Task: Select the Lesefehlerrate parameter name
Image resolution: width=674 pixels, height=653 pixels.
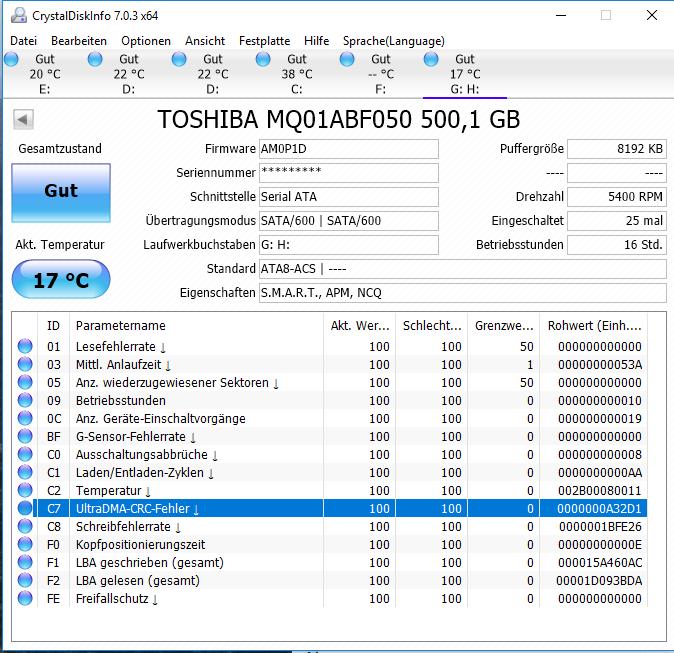Action: tap(116, 346)
